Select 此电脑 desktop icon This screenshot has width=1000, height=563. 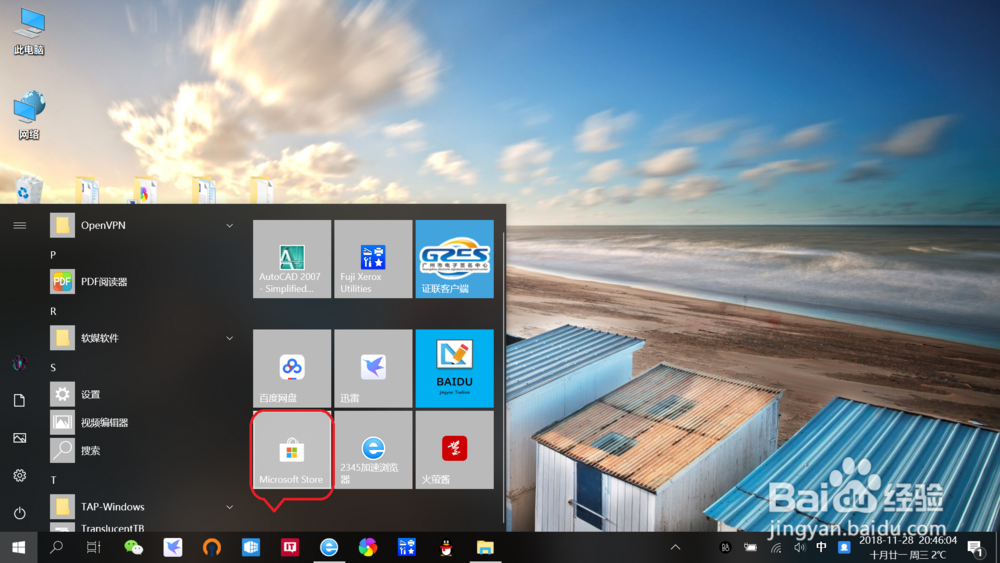pos(29,31)
